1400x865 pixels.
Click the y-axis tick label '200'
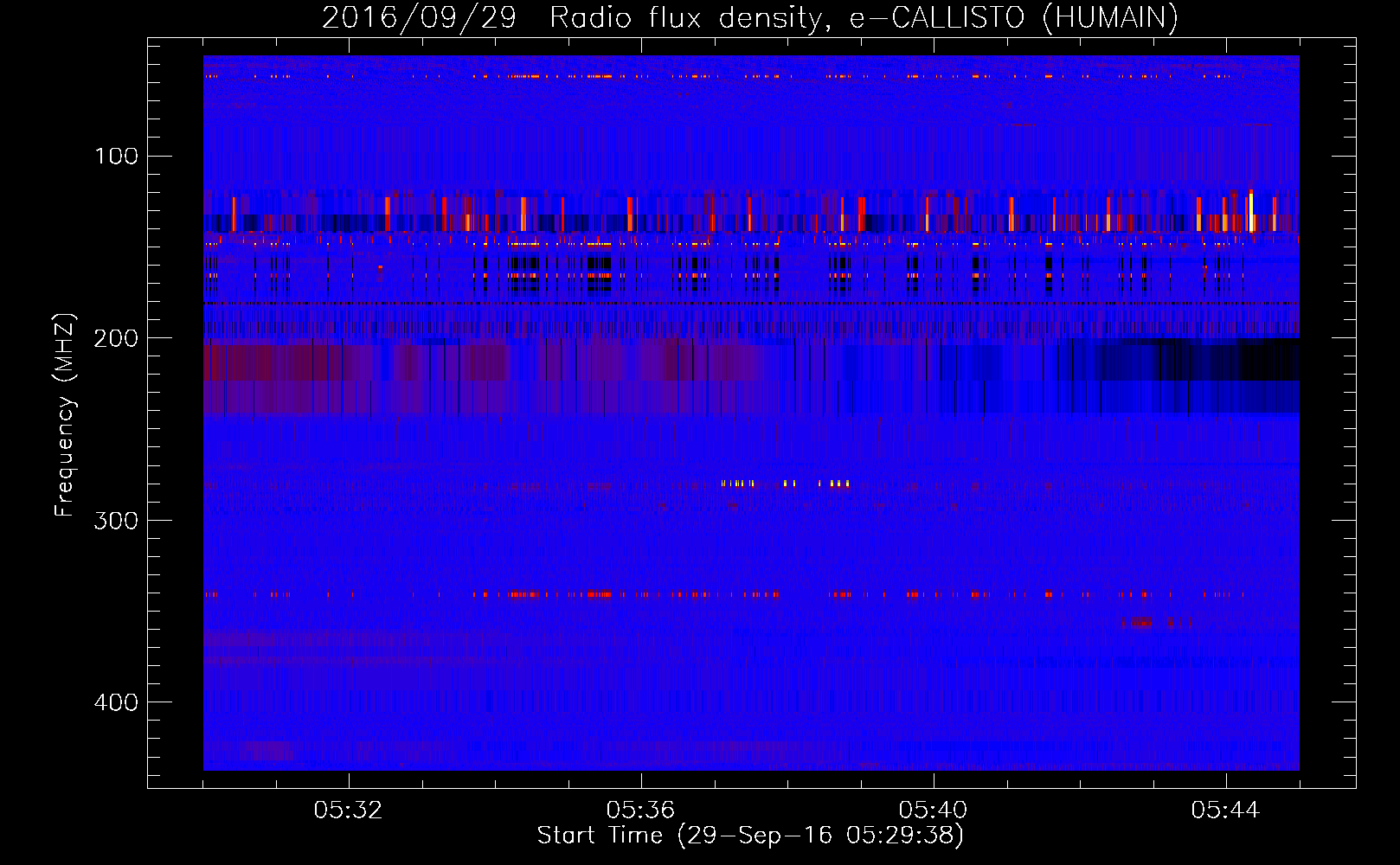(116, 338)
